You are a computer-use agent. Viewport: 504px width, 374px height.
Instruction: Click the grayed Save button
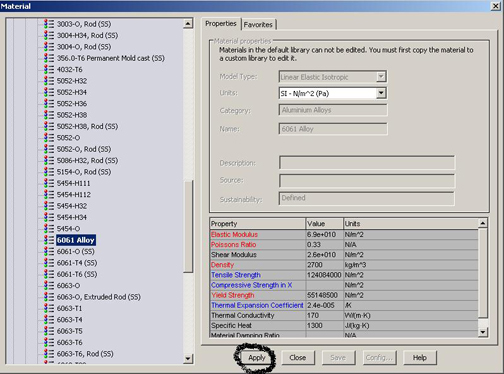338,358
